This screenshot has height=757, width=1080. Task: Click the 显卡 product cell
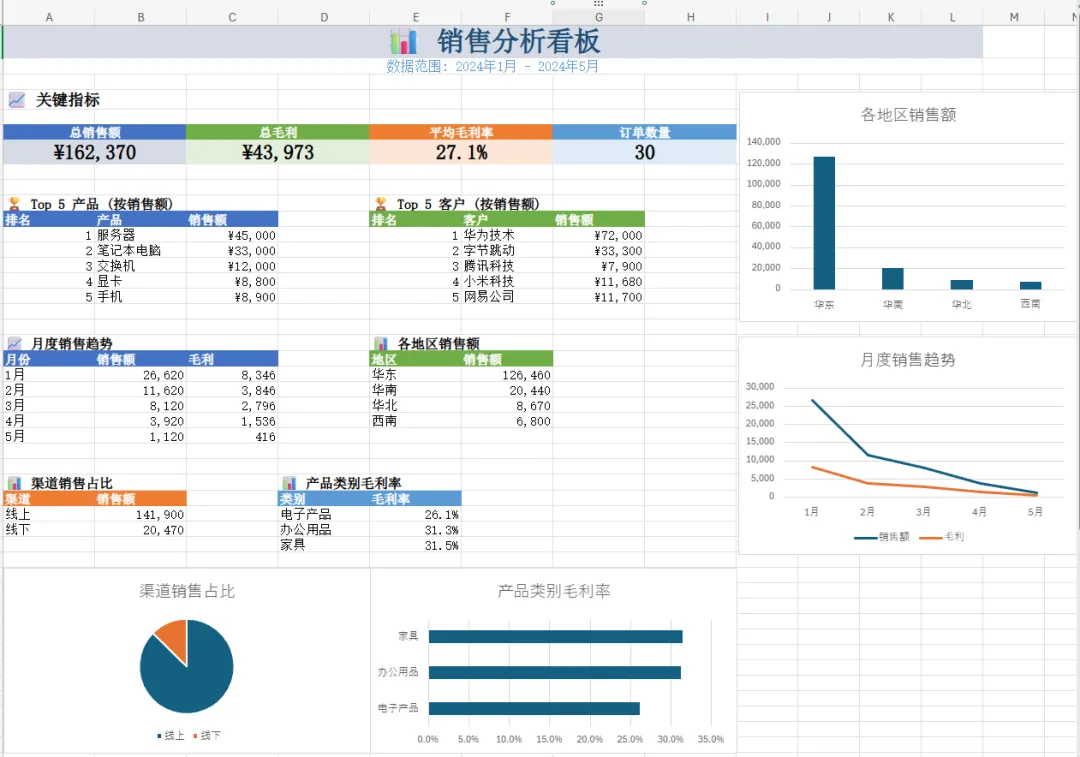[x=141, y=281]
